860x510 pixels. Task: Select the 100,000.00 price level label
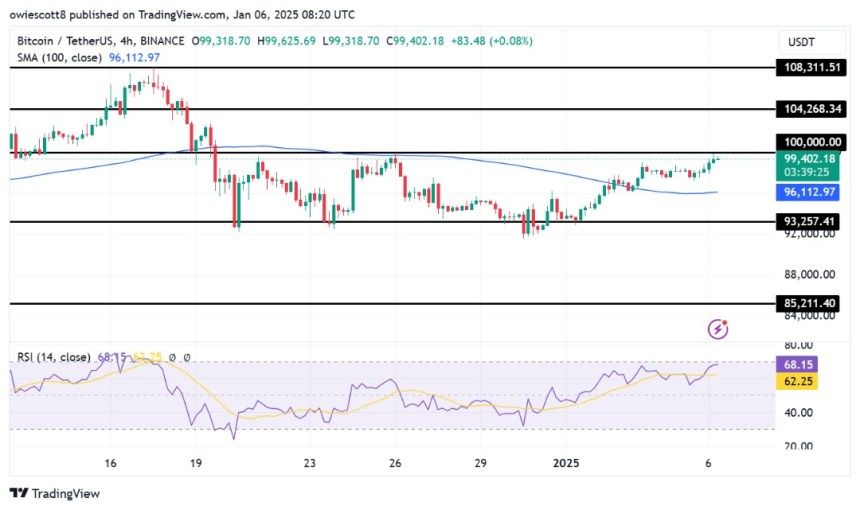812,142
